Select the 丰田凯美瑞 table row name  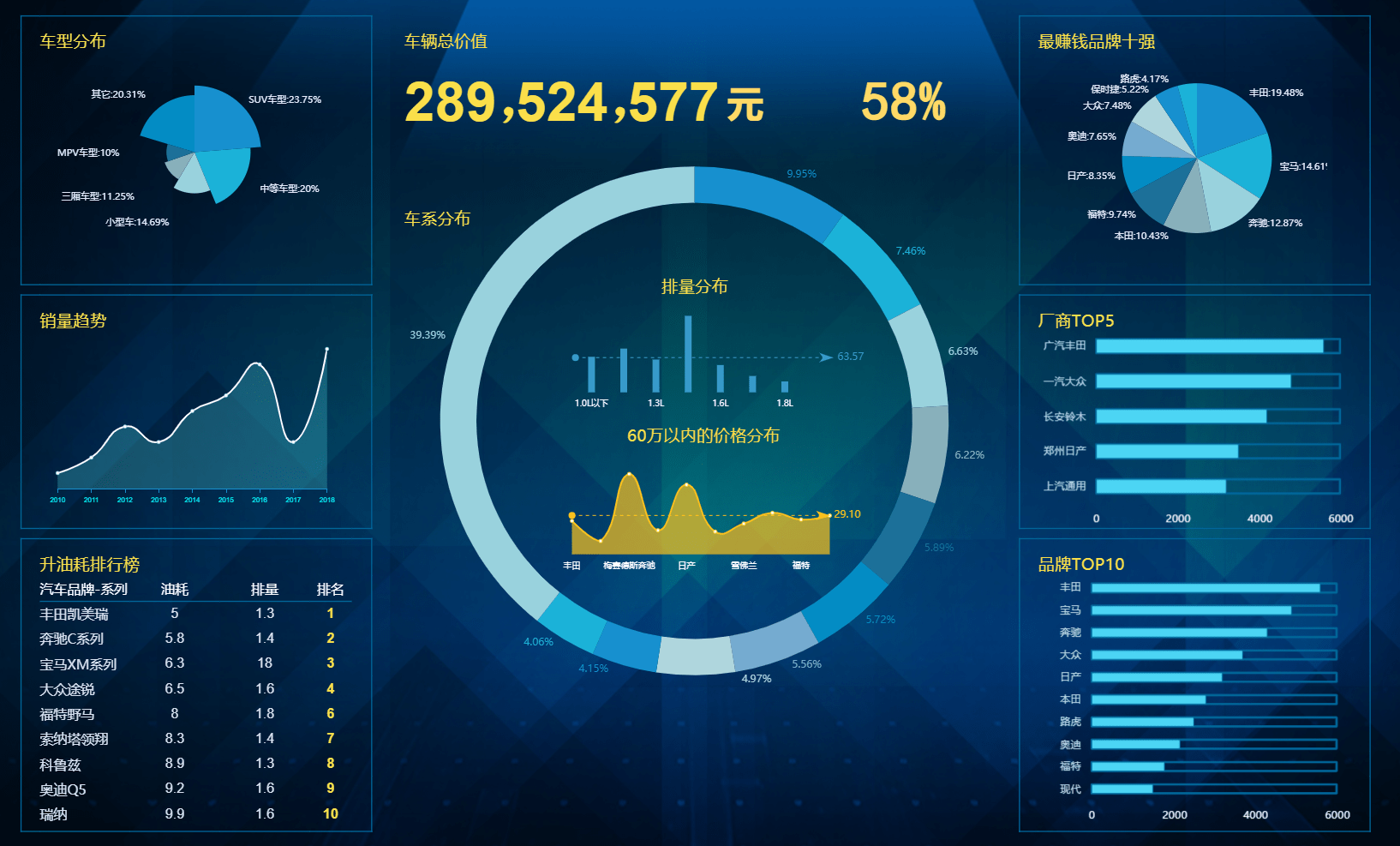74,615
